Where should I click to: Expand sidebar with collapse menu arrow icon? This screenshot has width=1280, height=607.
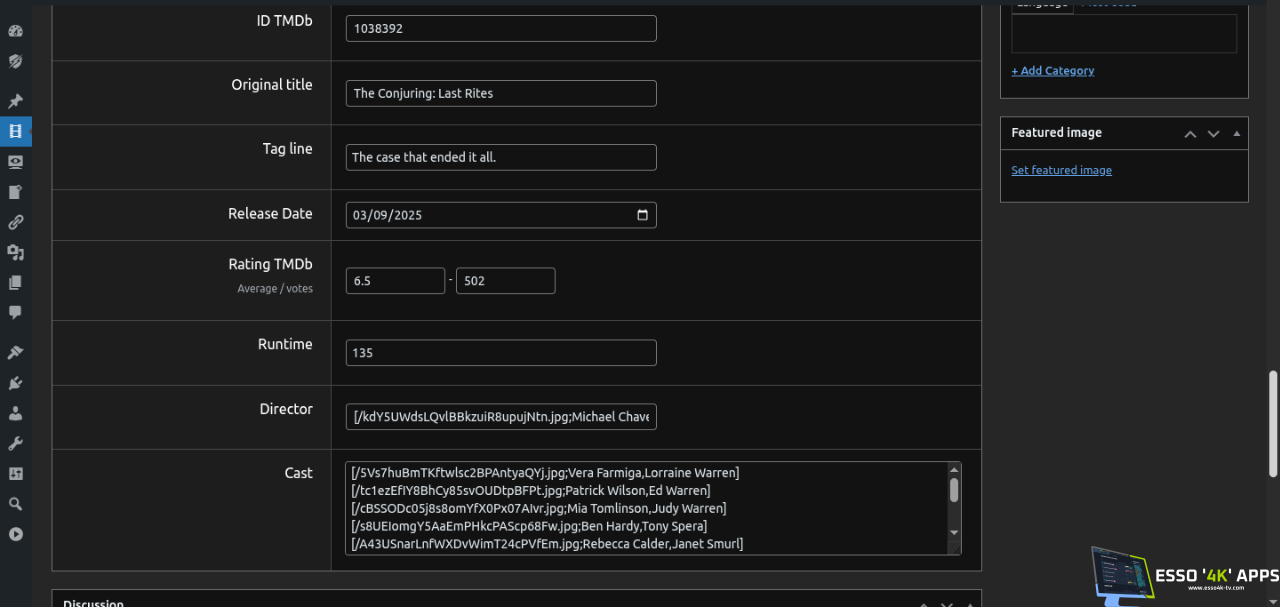pos(15,534)
